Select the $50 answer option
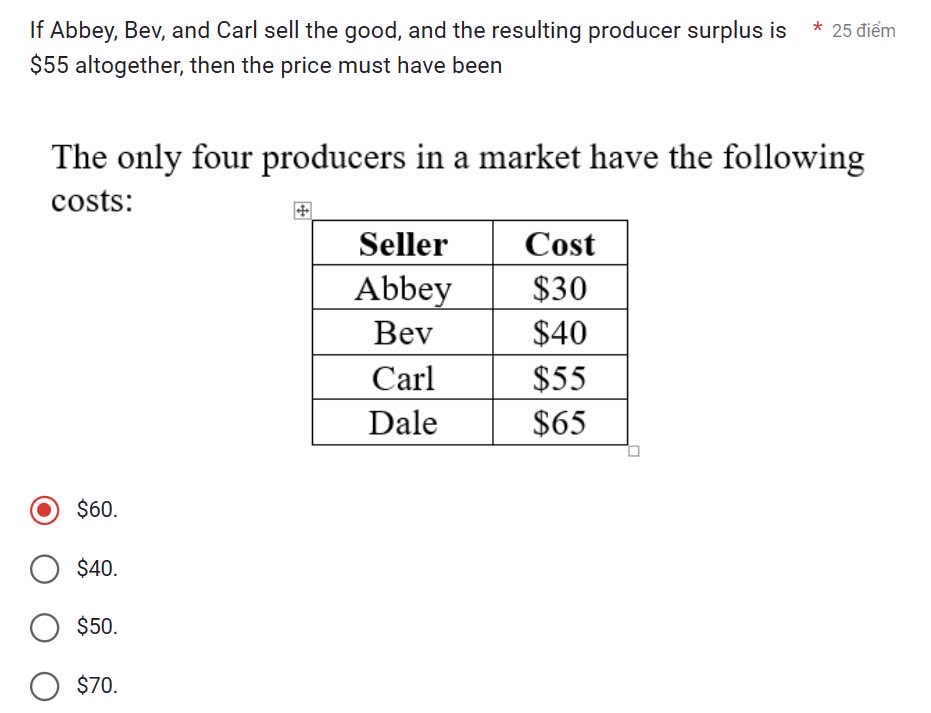 pyautogui.click(x=44, y=627)
